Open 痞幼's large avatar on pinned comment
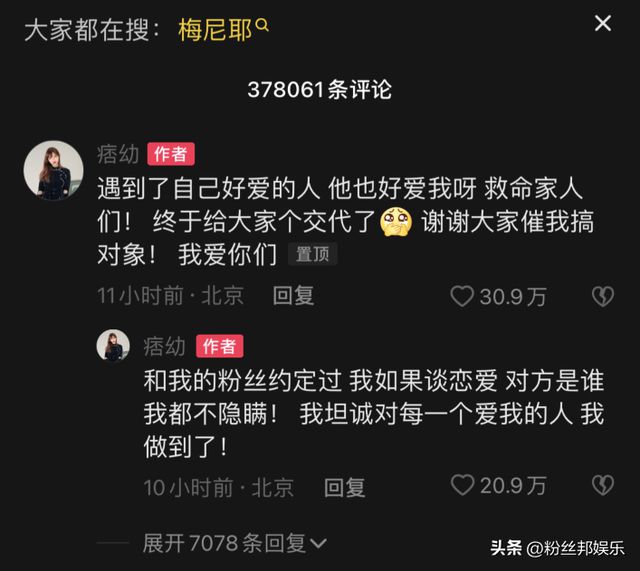The height and width of the screenshot is (571, 640). tap(53, 170)
